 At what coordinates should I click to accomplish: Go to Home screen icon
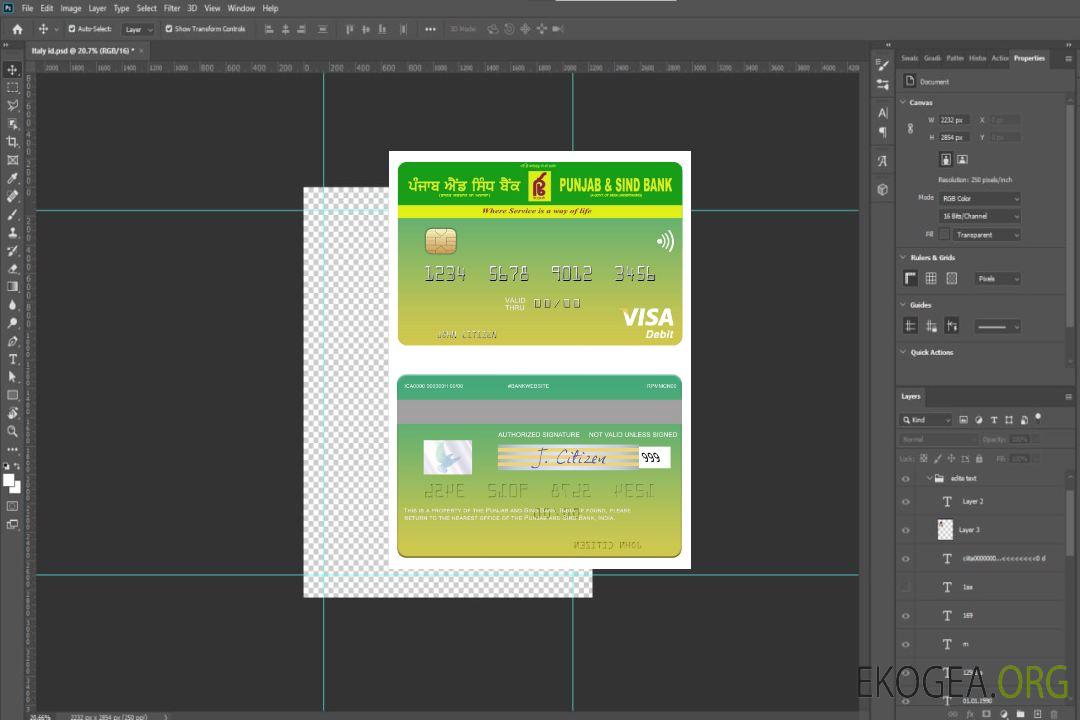tap(17, 29)
